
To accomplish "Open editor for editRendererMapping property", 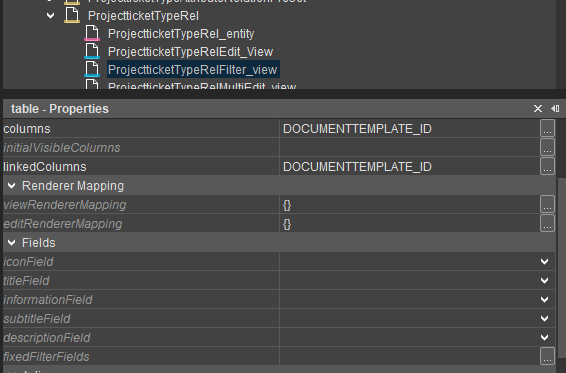I will point(547,224).
